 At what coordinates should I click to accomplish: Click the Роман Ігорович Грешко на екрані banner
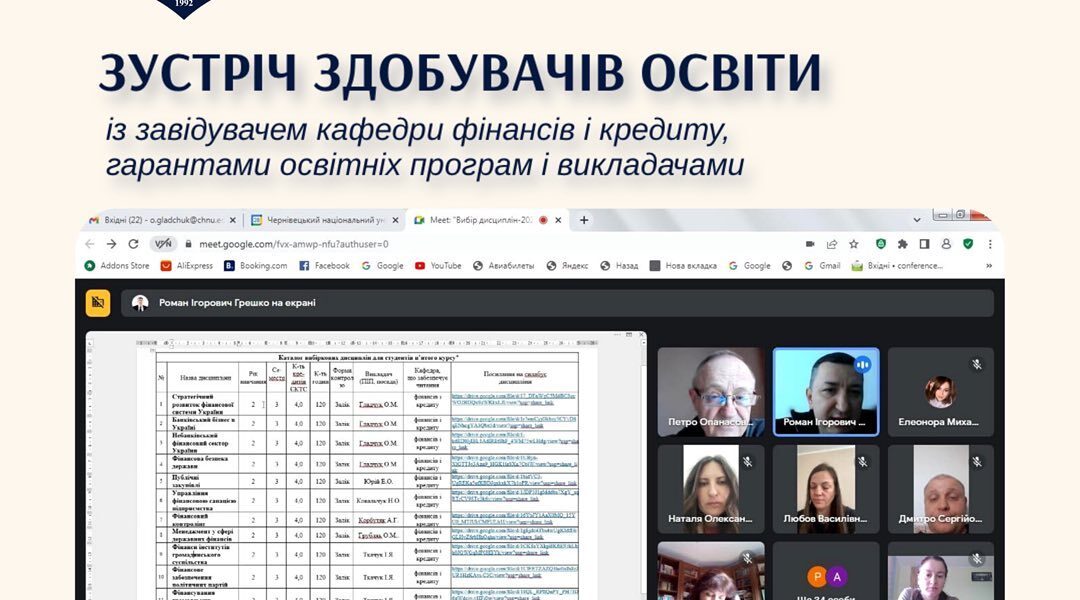[557, 303]
